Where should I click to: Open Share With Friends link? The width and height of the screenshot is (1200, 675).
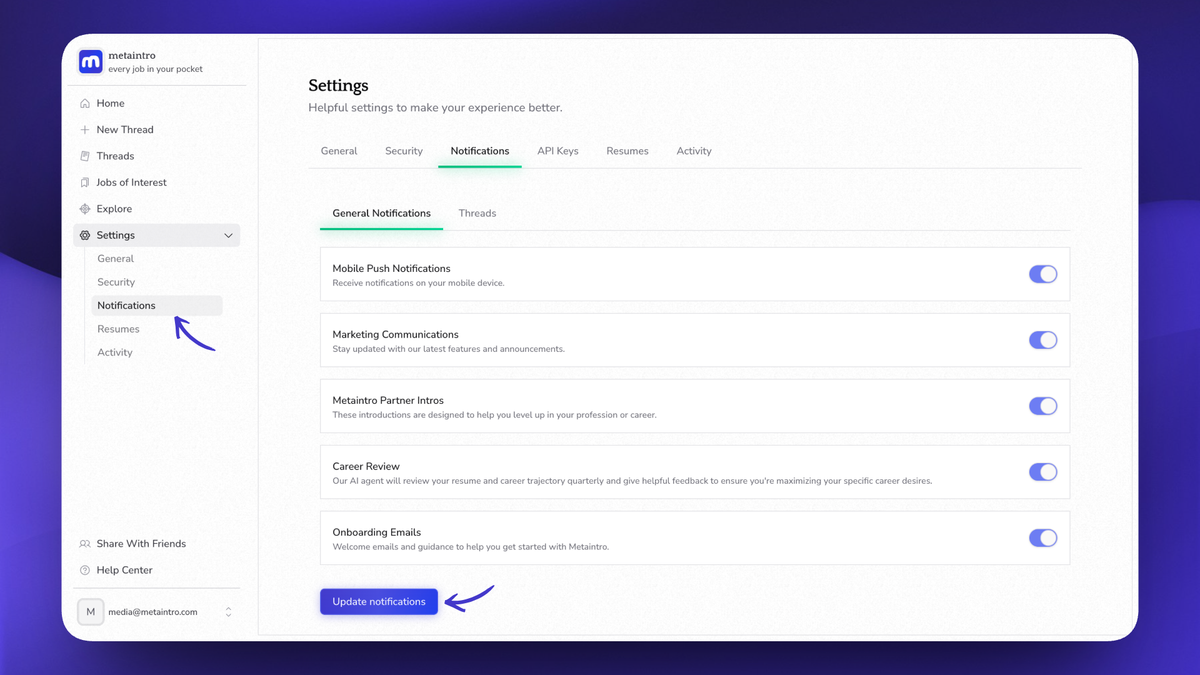pyautogui.click(x=141, y=544)
